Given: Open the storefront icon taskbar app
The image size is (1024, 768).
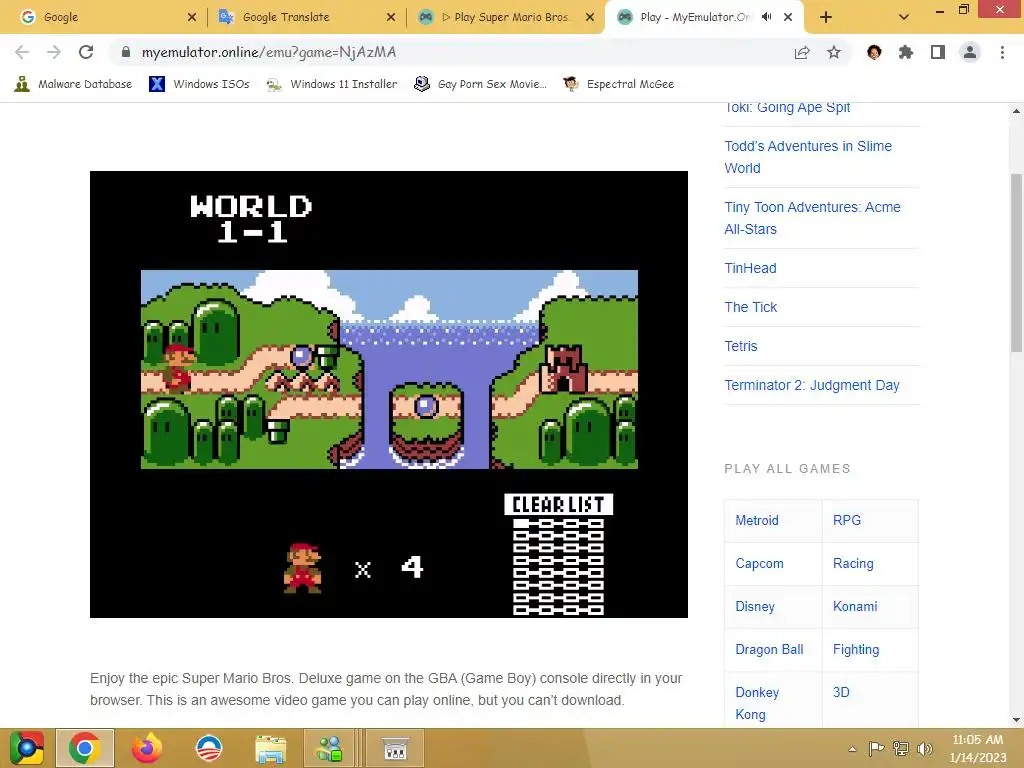Looking at the screenshot, I should [395, 748].
